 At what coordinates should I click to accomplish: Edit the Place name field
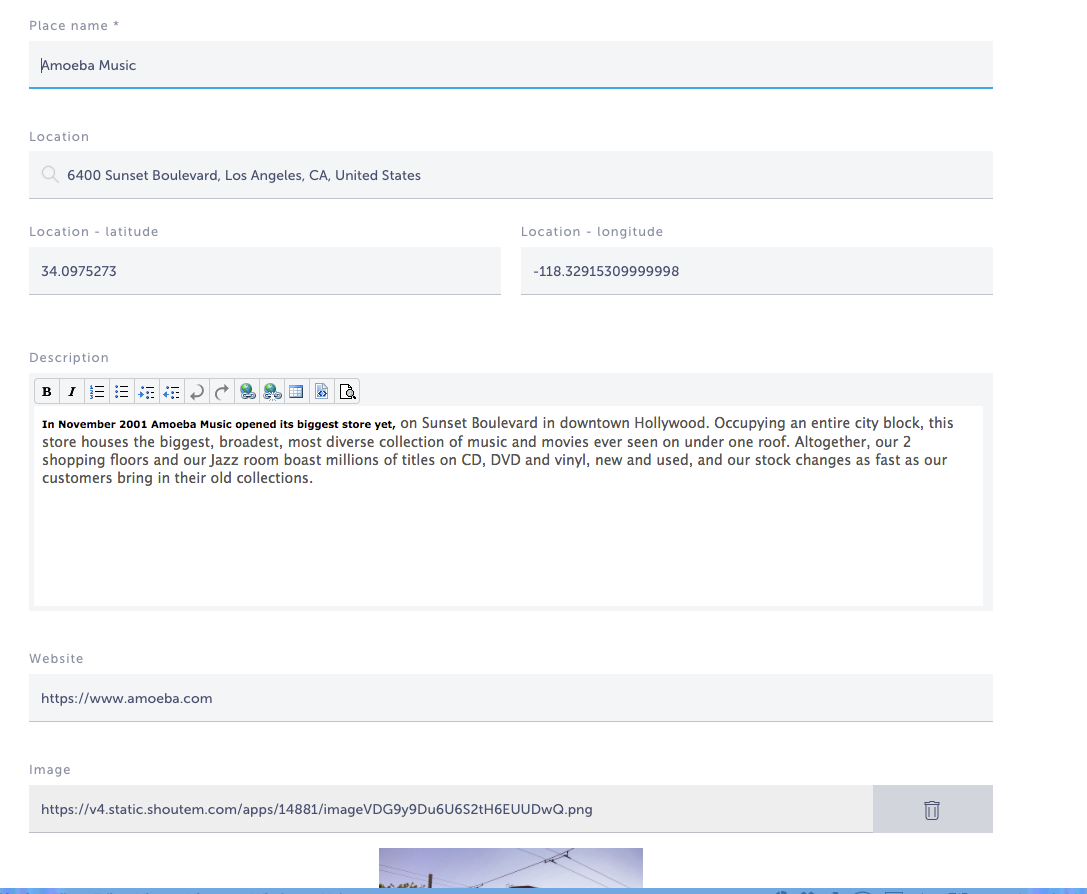pyautogui.click(x=511, y=65)
